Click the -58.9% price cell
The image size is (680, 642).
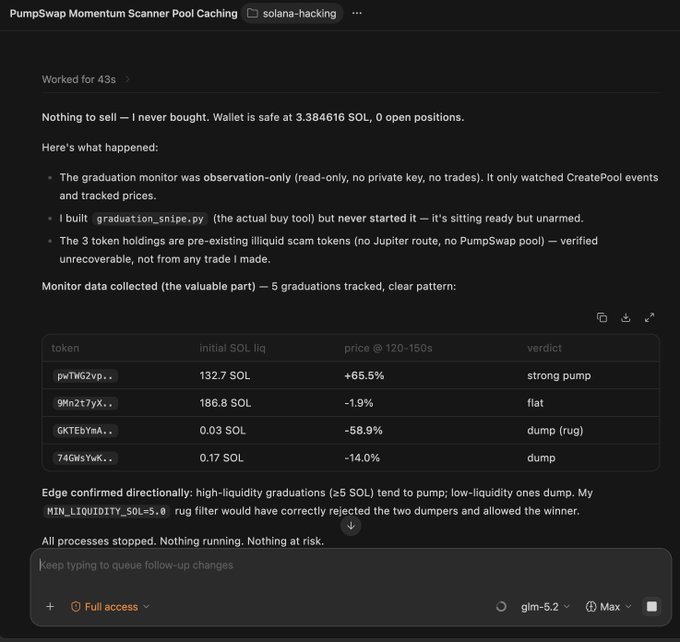(x=363, y=430)
